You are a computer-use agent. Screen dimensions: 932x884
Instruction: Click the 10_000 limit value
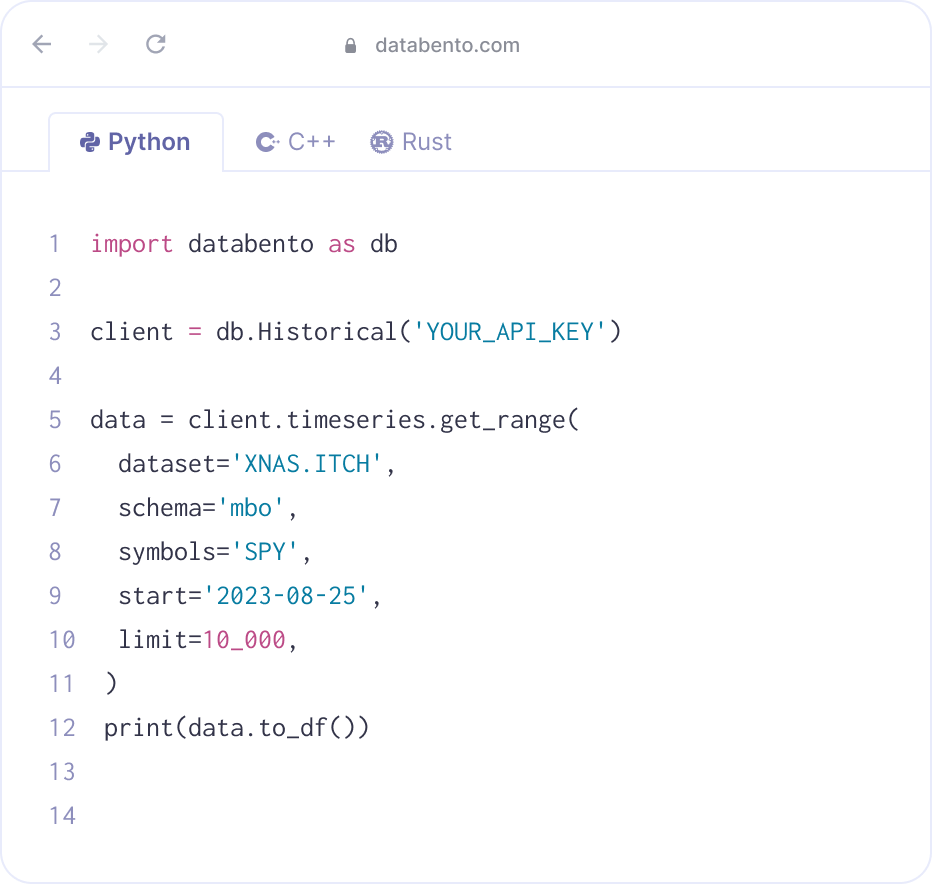click(x=244, y=640)
